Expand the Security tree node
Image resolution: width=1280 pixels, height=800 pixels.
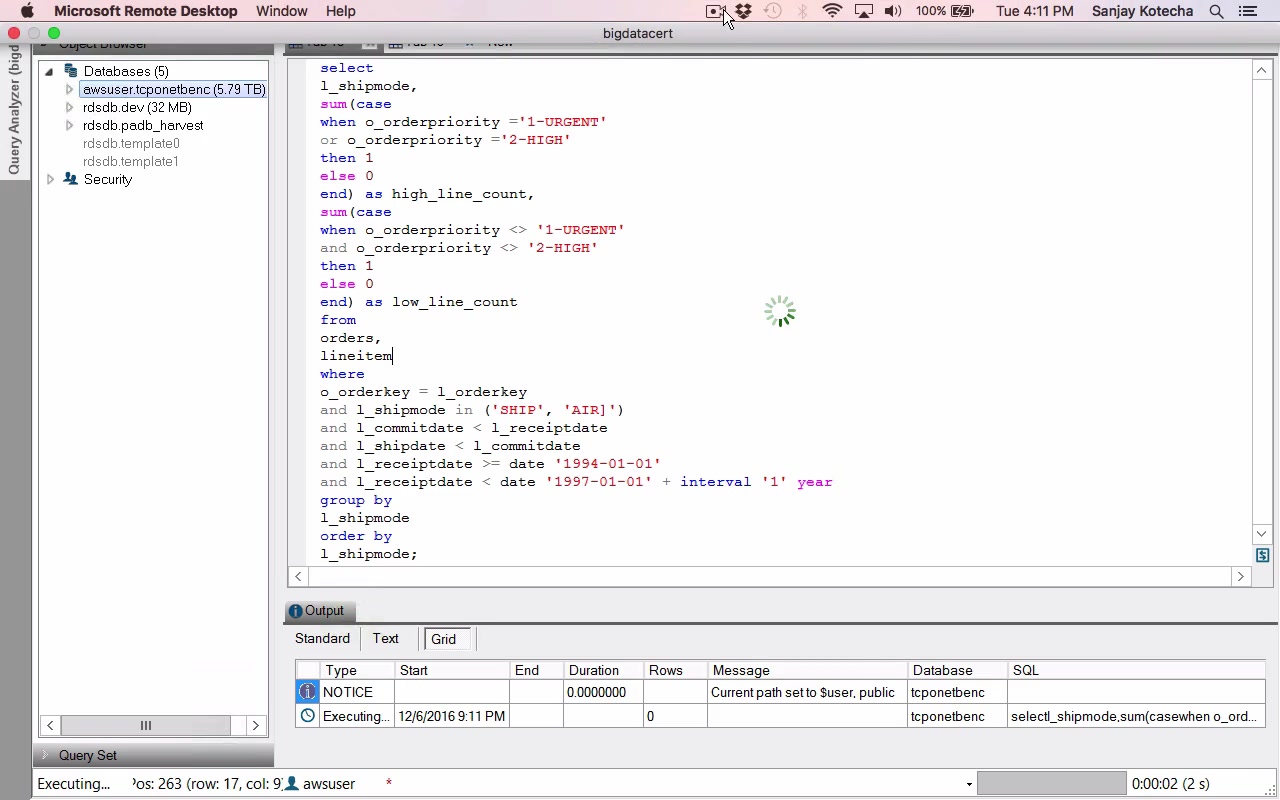pos(51,180)
